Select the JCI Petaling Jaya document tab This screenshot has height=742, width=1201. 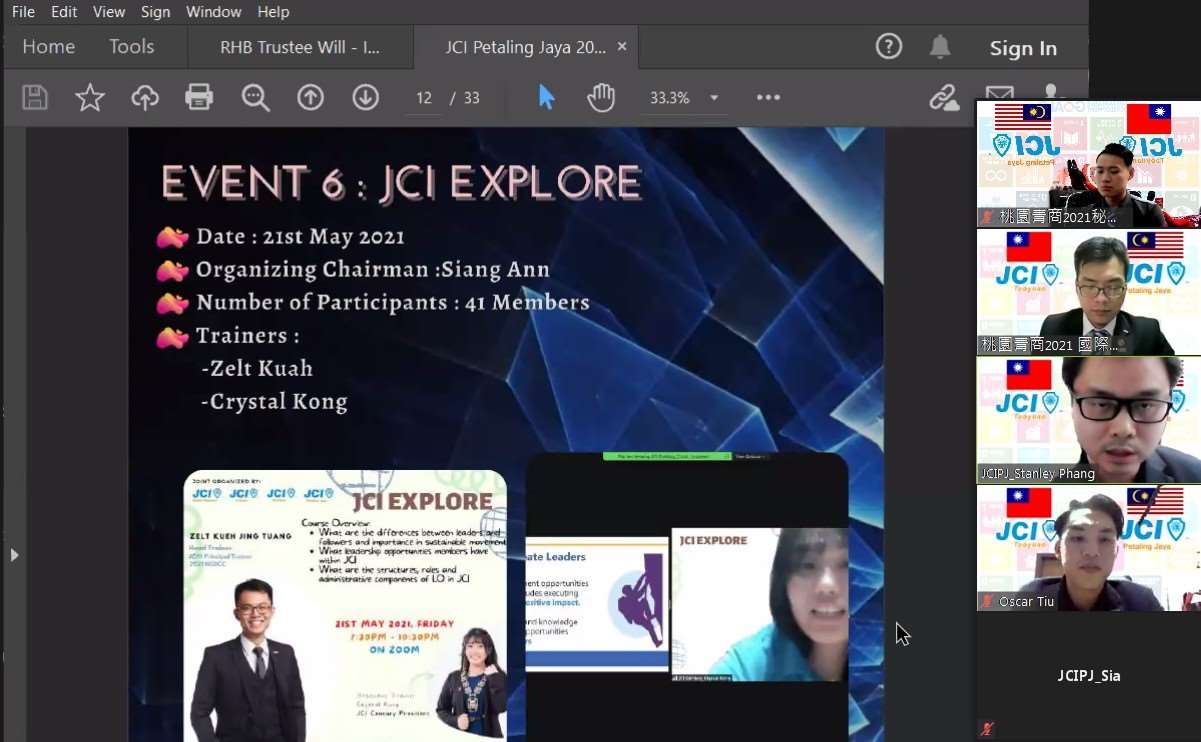(x=526, y=47)
